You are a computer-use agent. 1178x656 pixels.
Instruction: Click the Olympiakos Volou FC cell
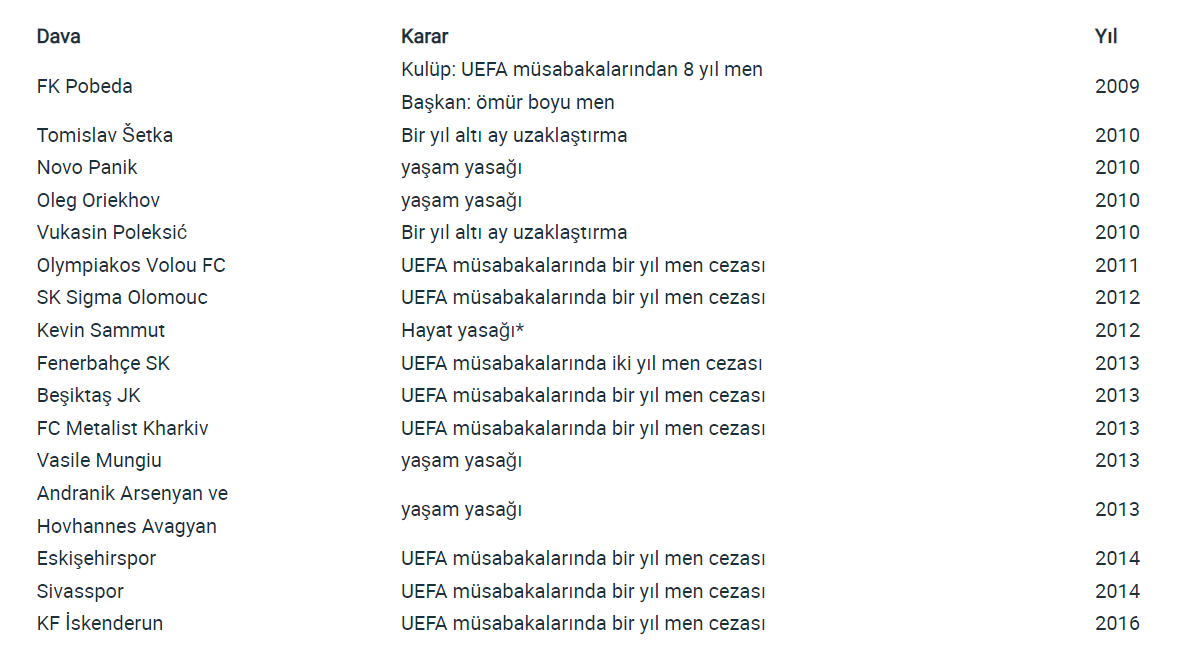coord(131,265)
